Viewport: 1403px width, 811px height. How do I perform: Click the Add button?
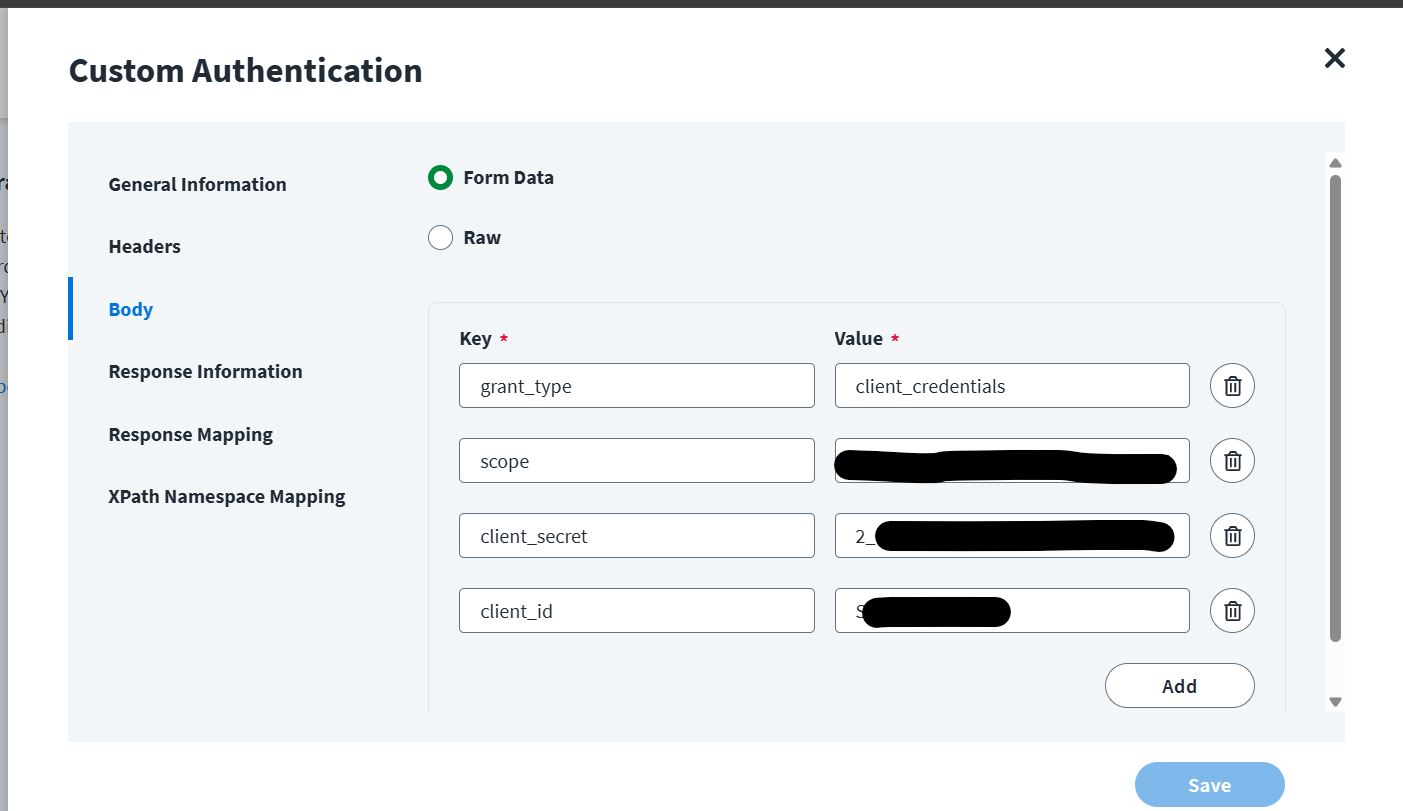pyautogui.click(x=1179, y=686)
